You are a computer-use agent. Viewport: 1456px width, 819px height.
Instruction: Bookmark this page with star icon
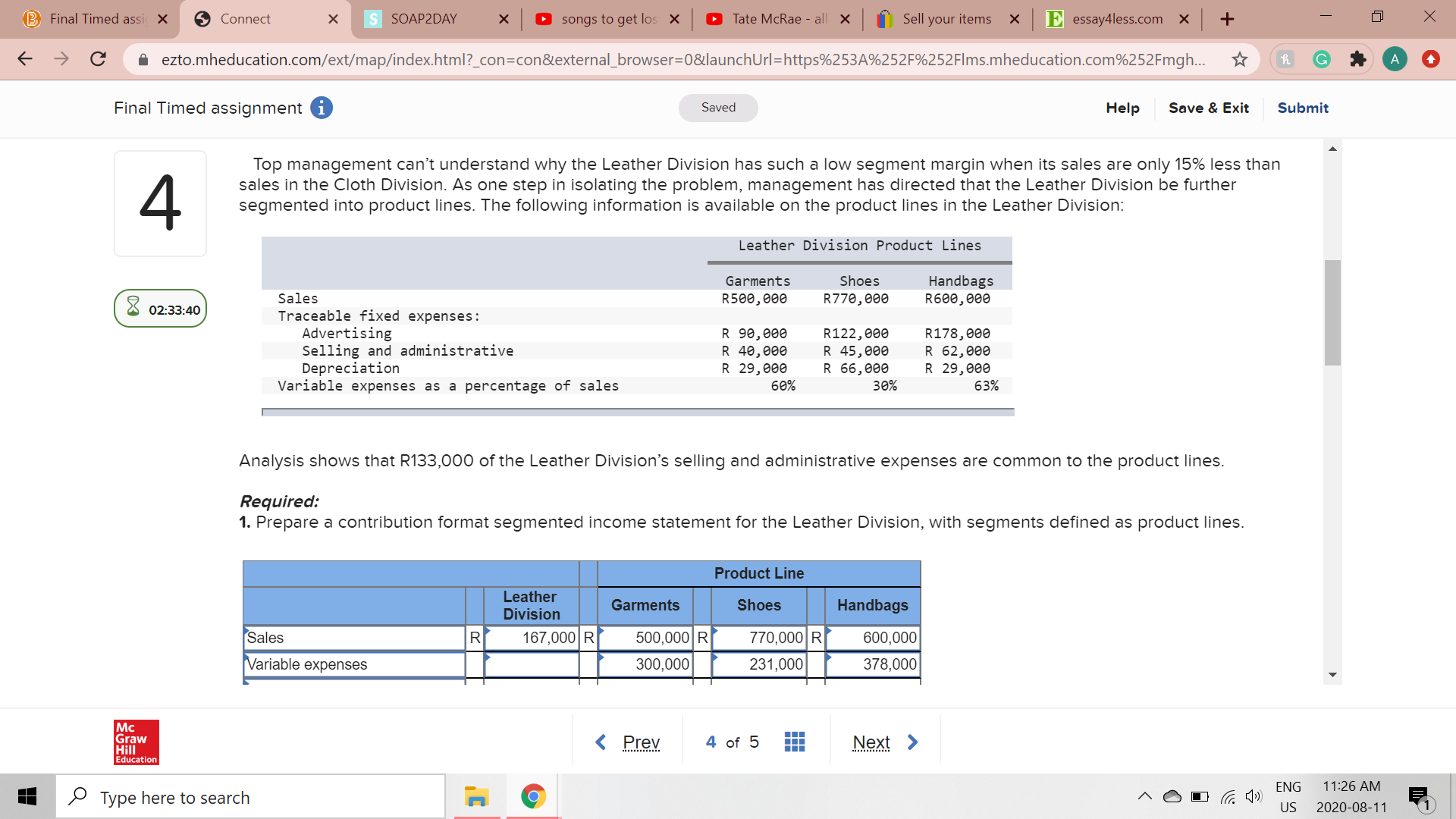1239,59
